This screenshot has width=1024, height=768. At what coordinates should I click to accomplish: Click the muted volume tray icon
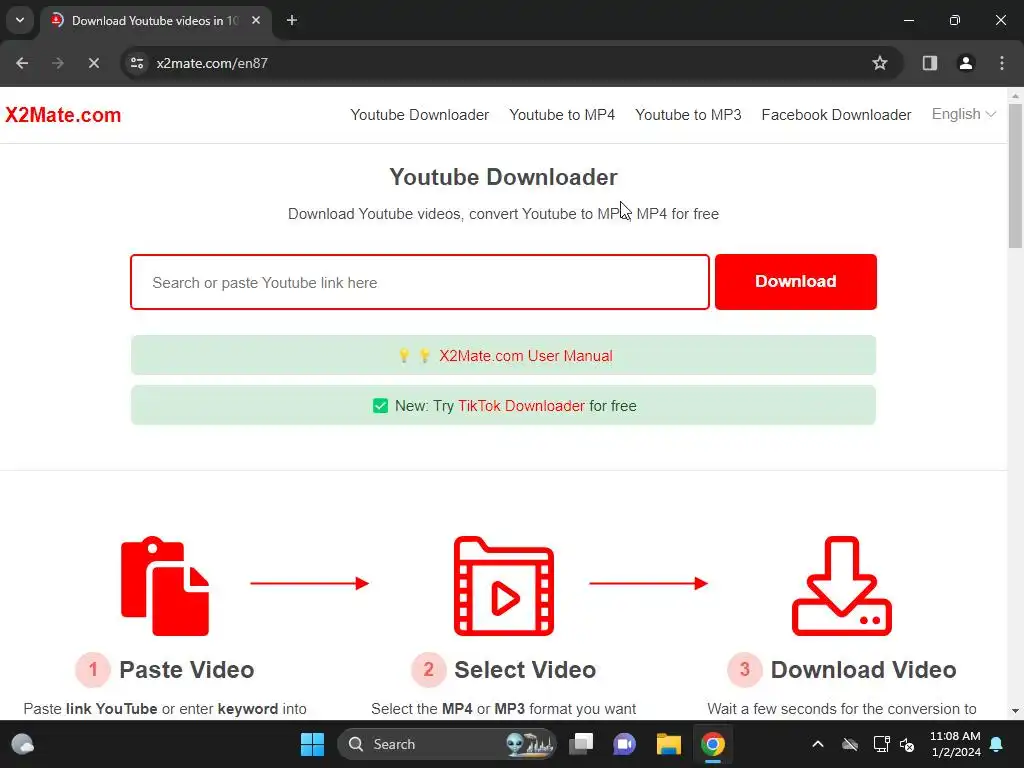pos(907,744)
